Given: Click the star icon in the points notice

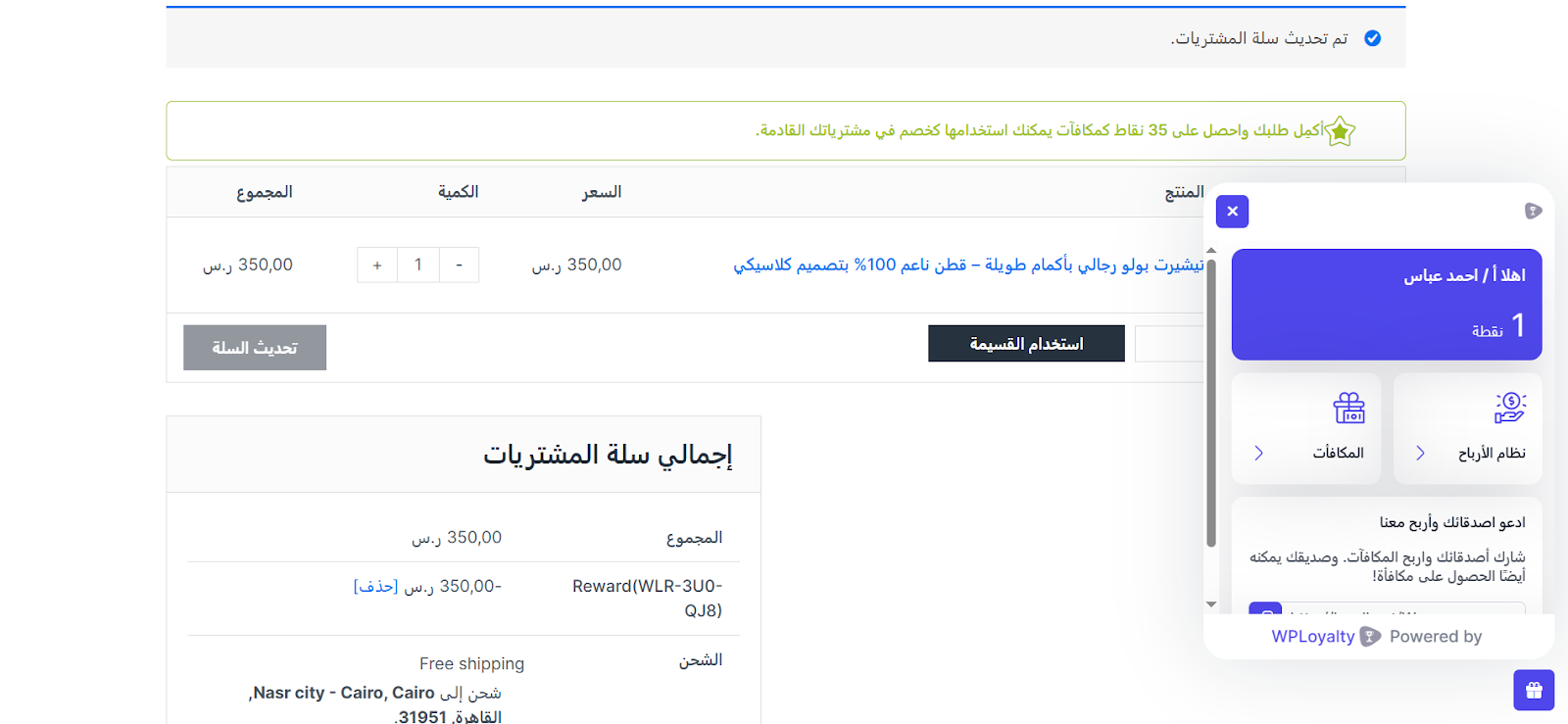Looking at the screenshot, I should coord(1340,131).
